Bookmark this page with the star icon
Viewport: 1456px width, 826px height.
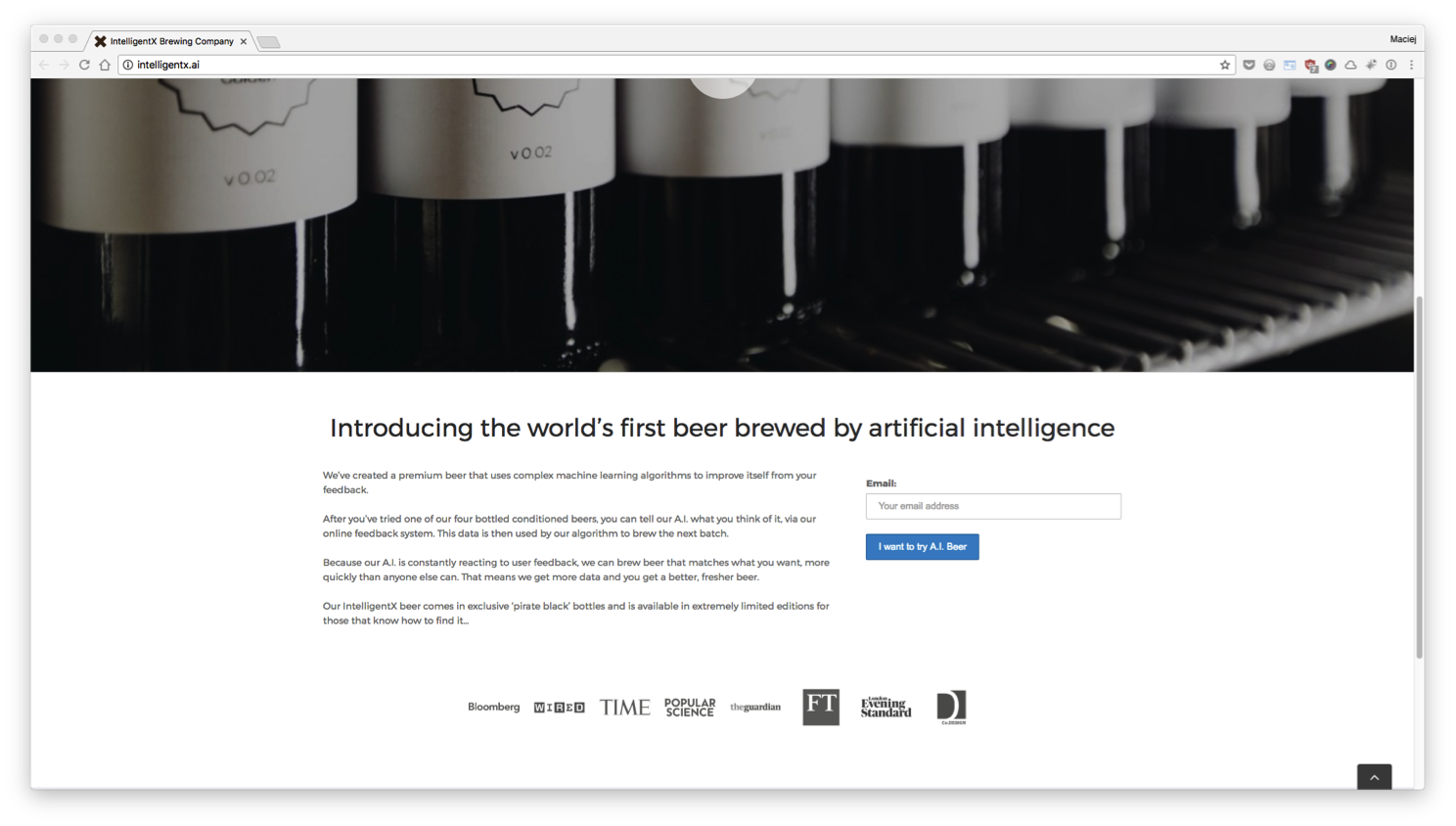1224,65
